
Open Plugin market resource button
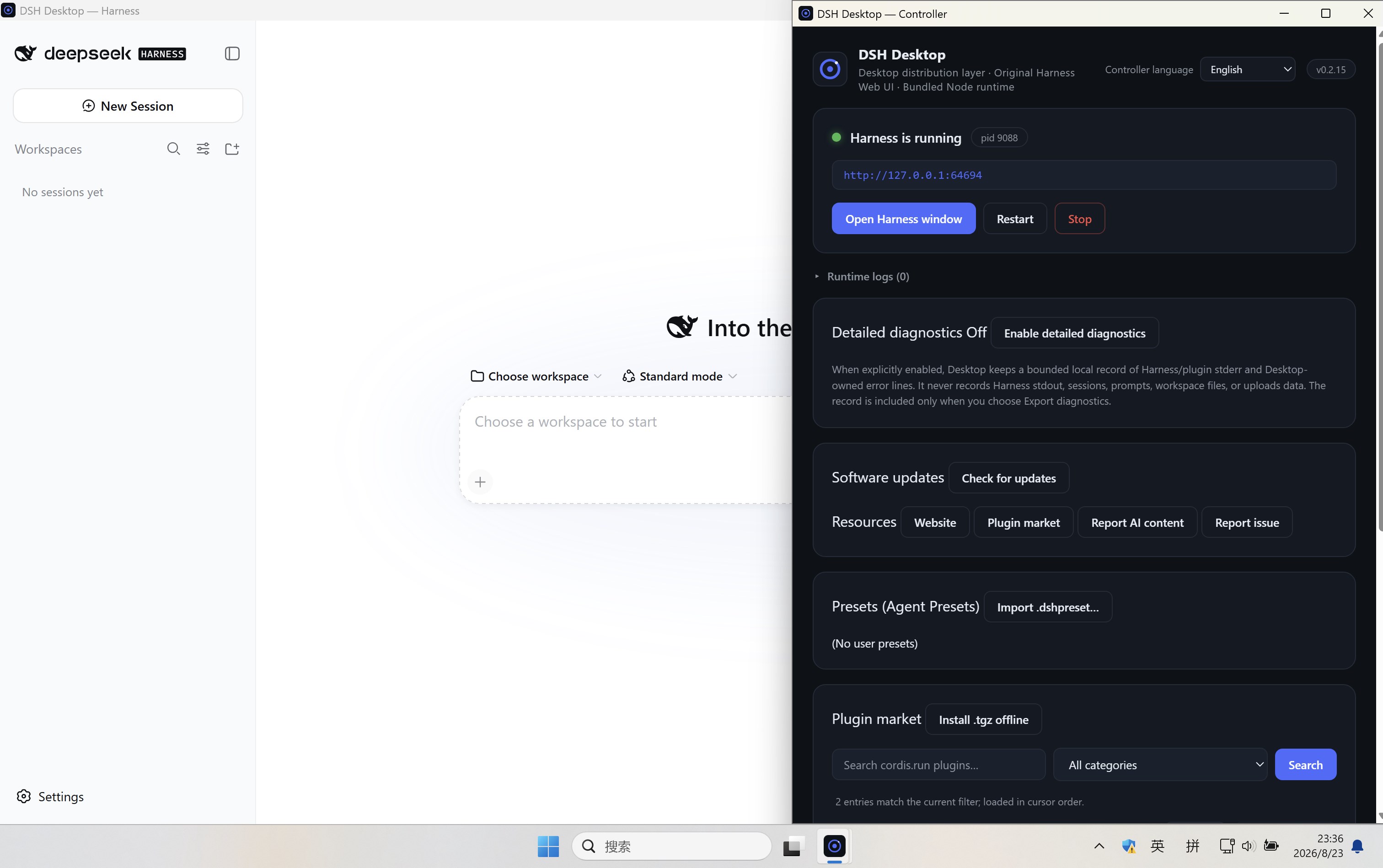1023,522
